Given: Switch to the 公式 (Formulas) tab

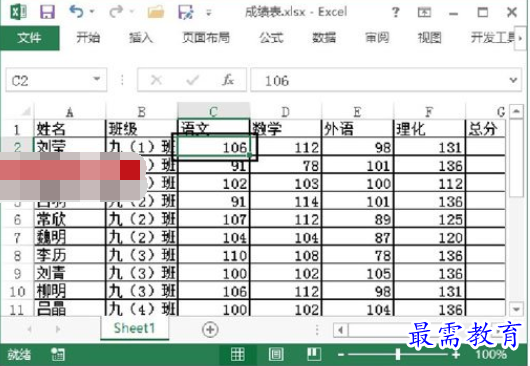Looking at the screenshot, I should [x=271, y=38].
